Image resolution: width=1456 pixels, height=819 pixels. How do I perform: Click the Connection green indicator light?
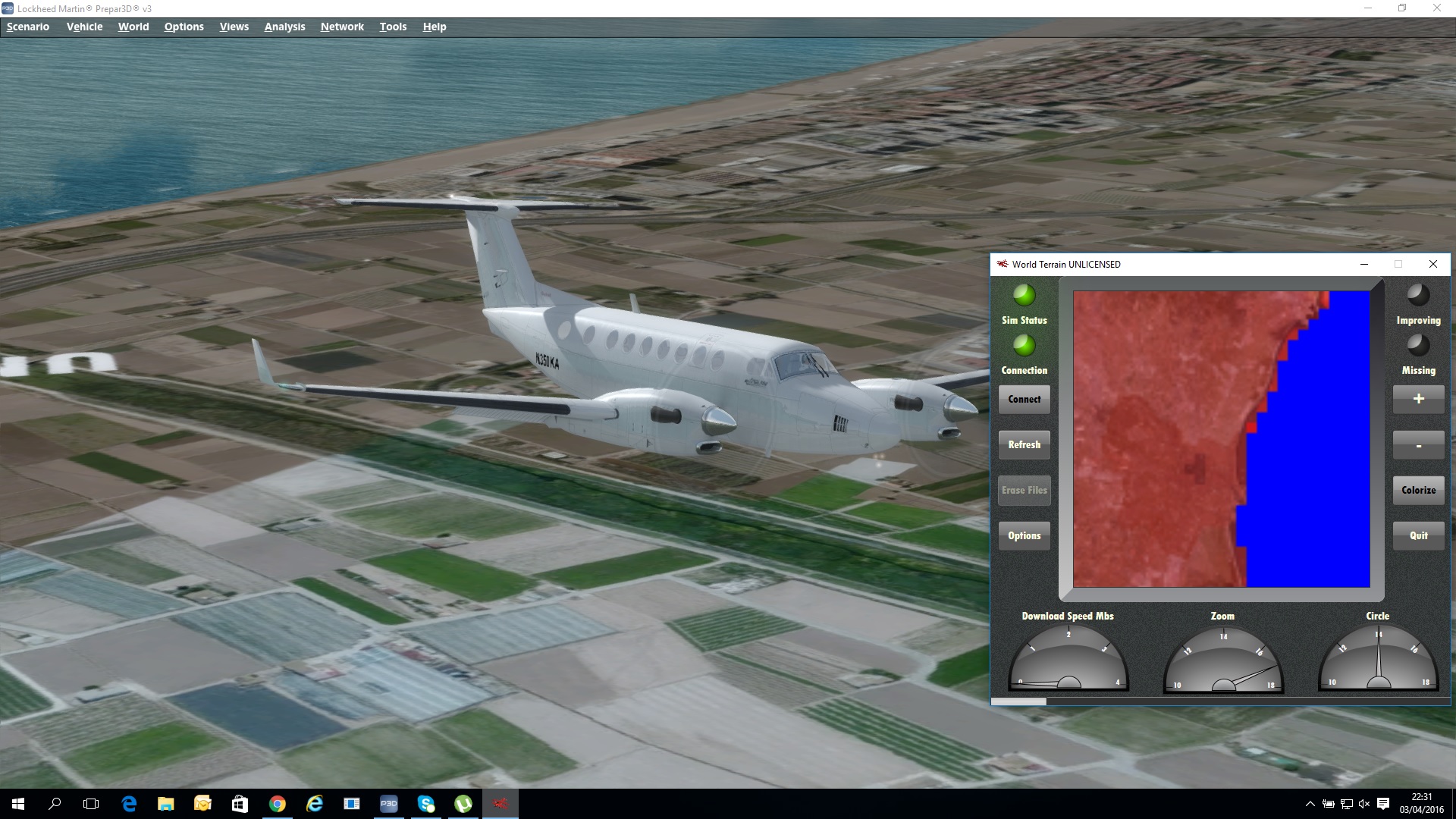point(1025,345)
